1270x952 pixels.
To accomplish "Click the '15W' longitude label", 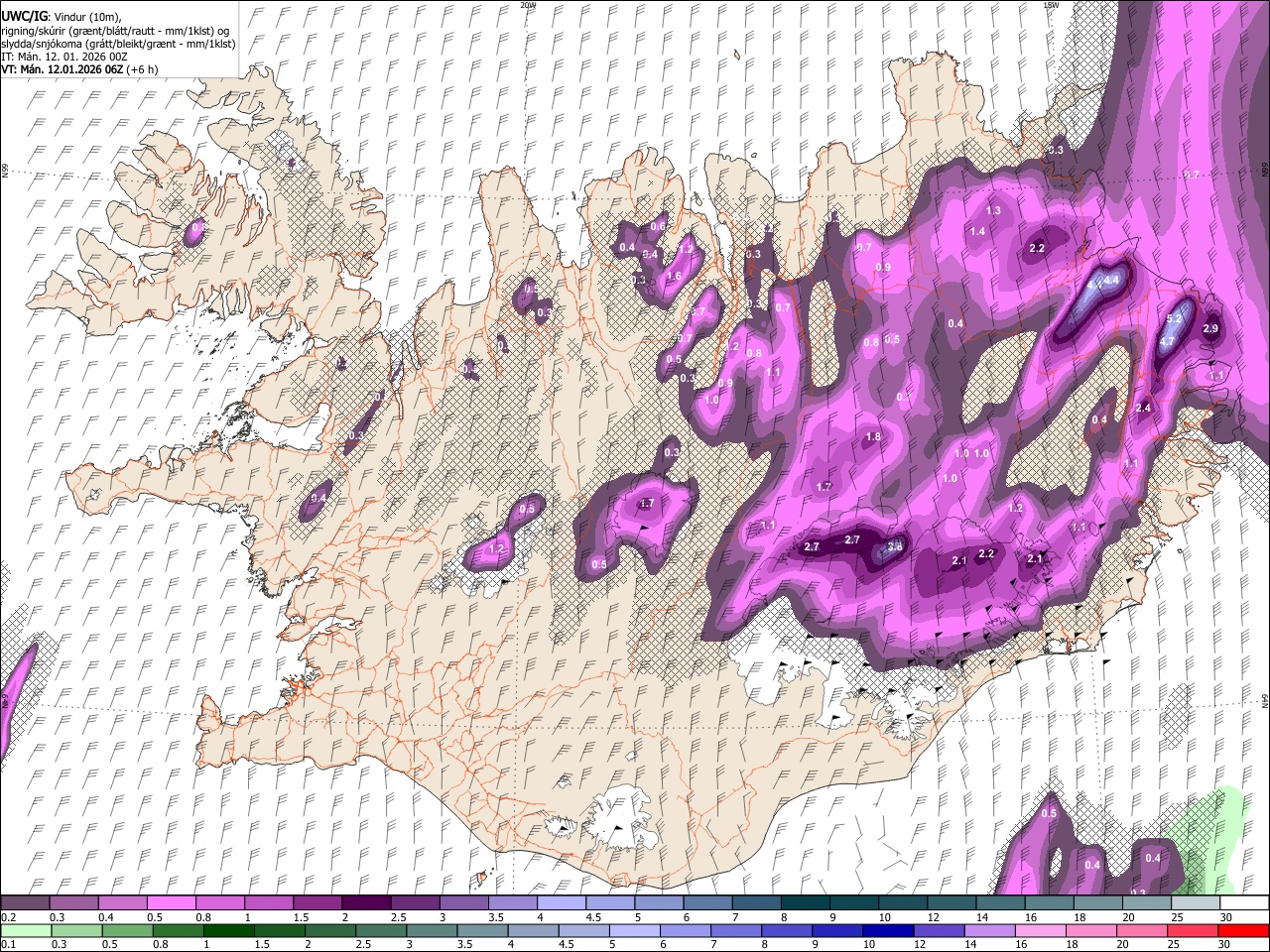I will [x=1051, y=5].
